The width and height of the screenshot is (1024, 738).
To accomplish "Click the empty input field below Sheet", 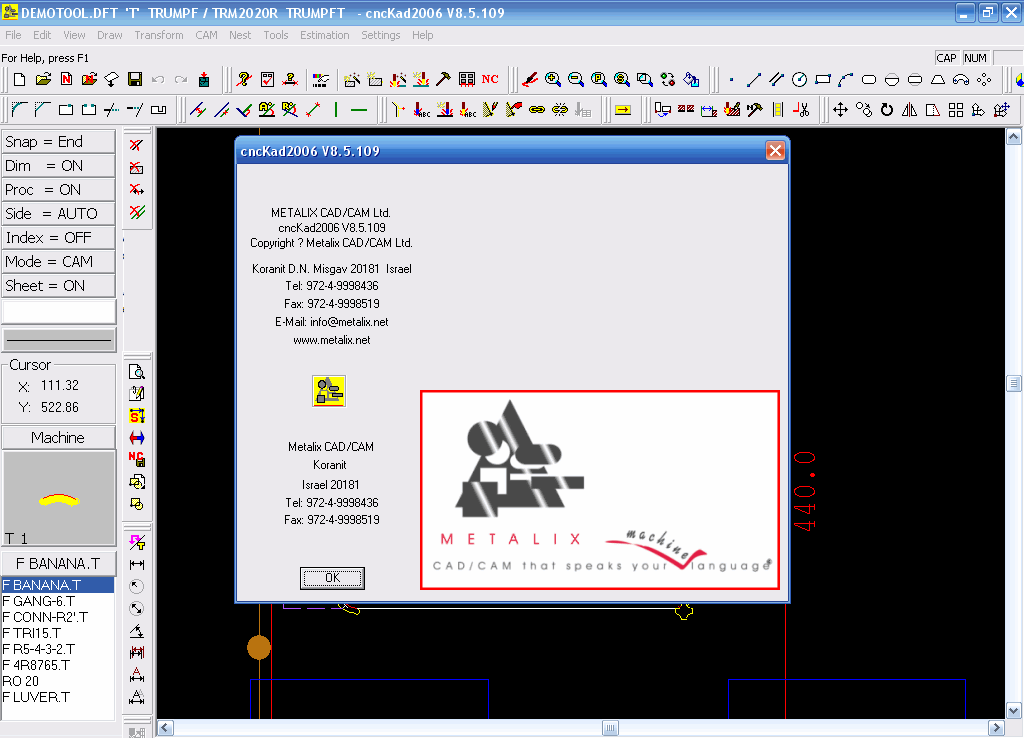I will click(x=59, y=312).
